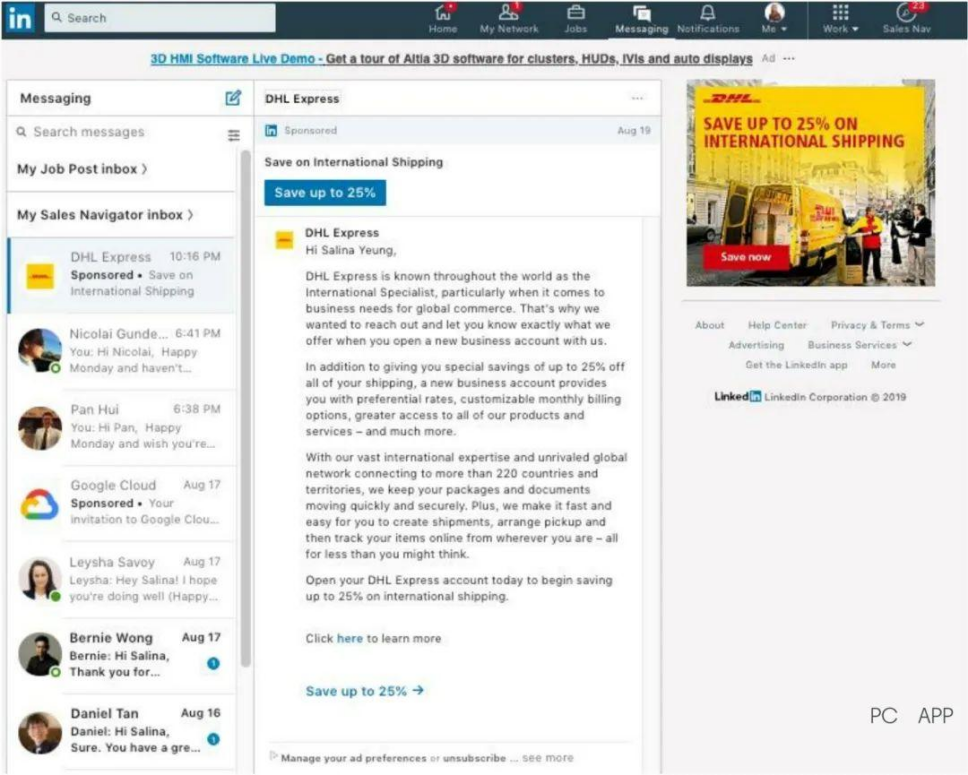Open conversation with Daniel Tan
Screen dimensions: 968x775
click(x=122, y=731)
